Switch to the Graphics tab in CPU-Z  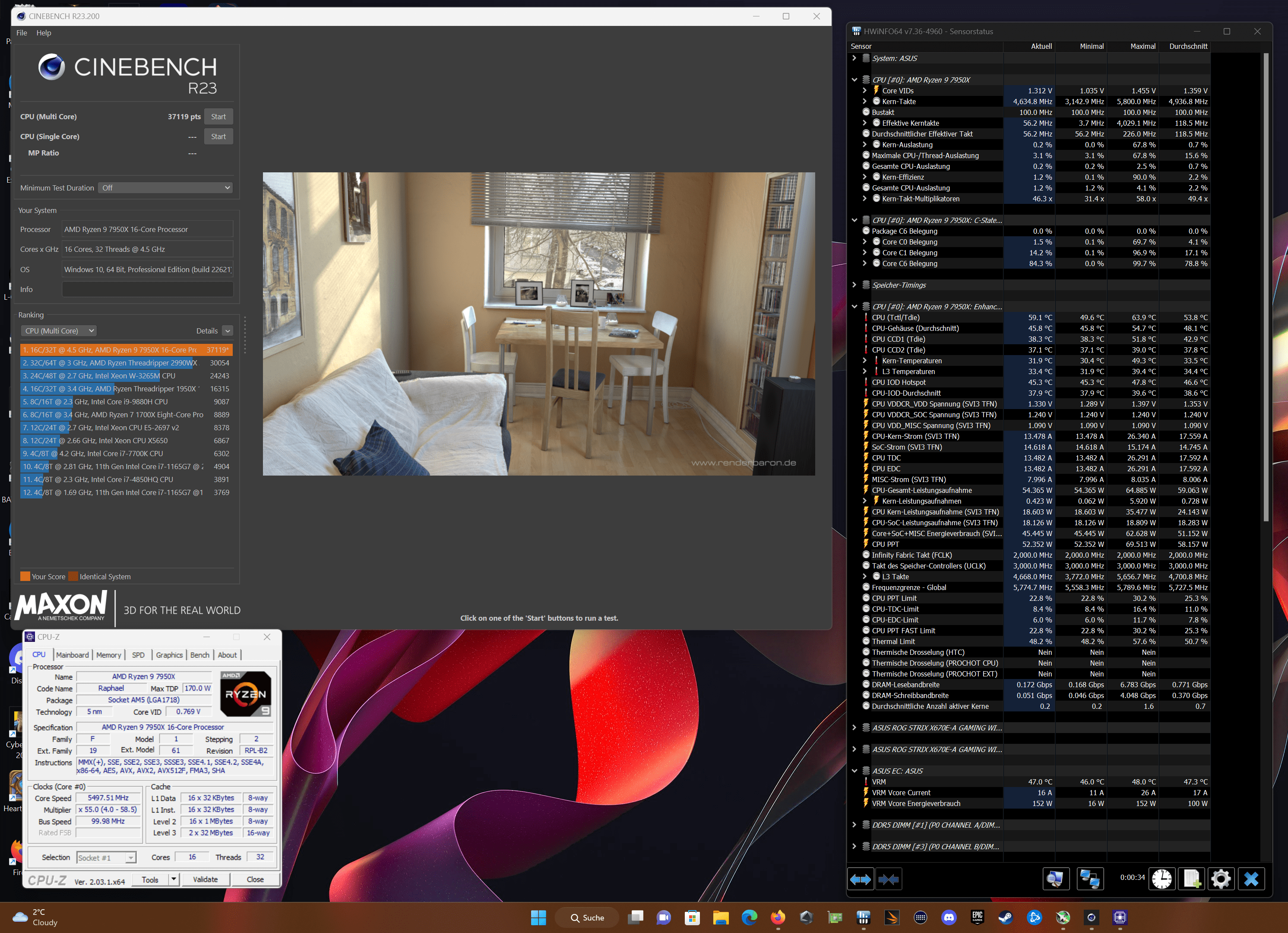(169, 654)
